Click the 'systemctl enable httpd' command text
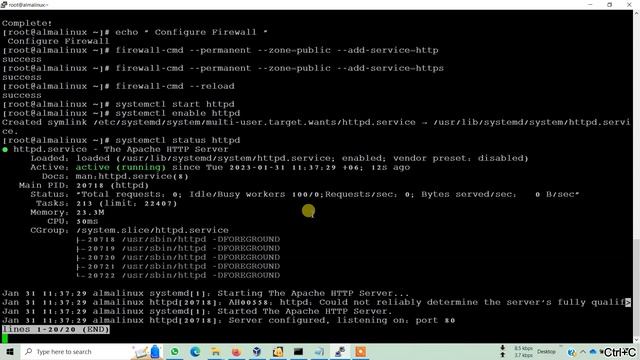 click(x=178, y=113)
